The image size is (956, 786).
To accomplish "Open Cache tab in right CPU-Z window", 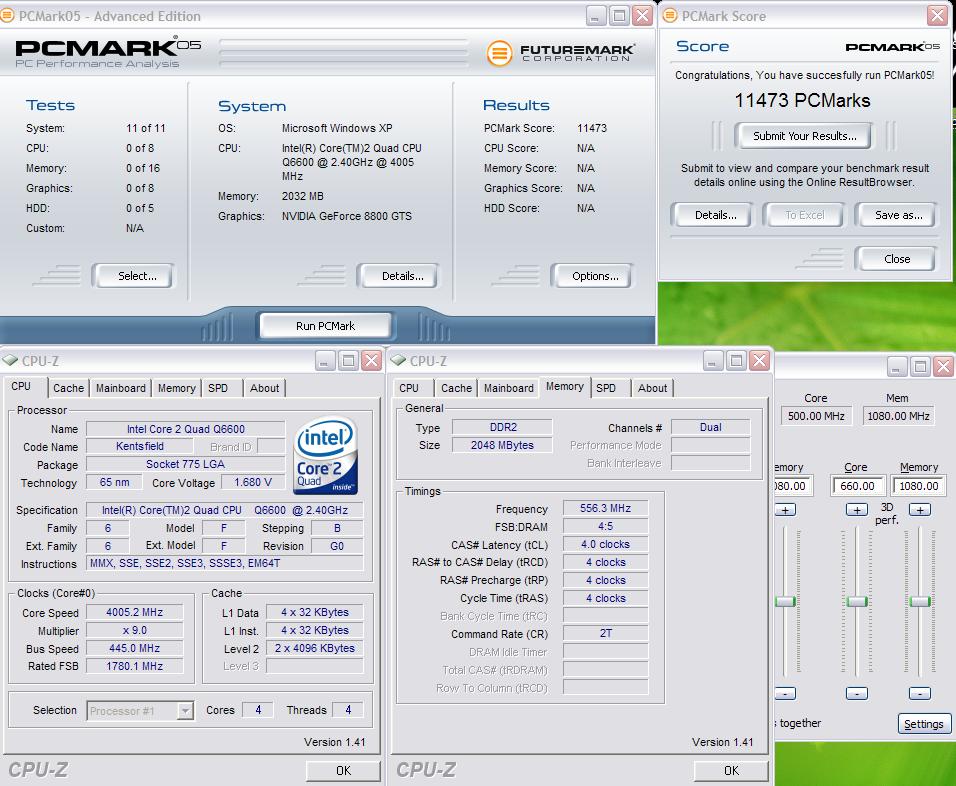I will pos(456,388).
